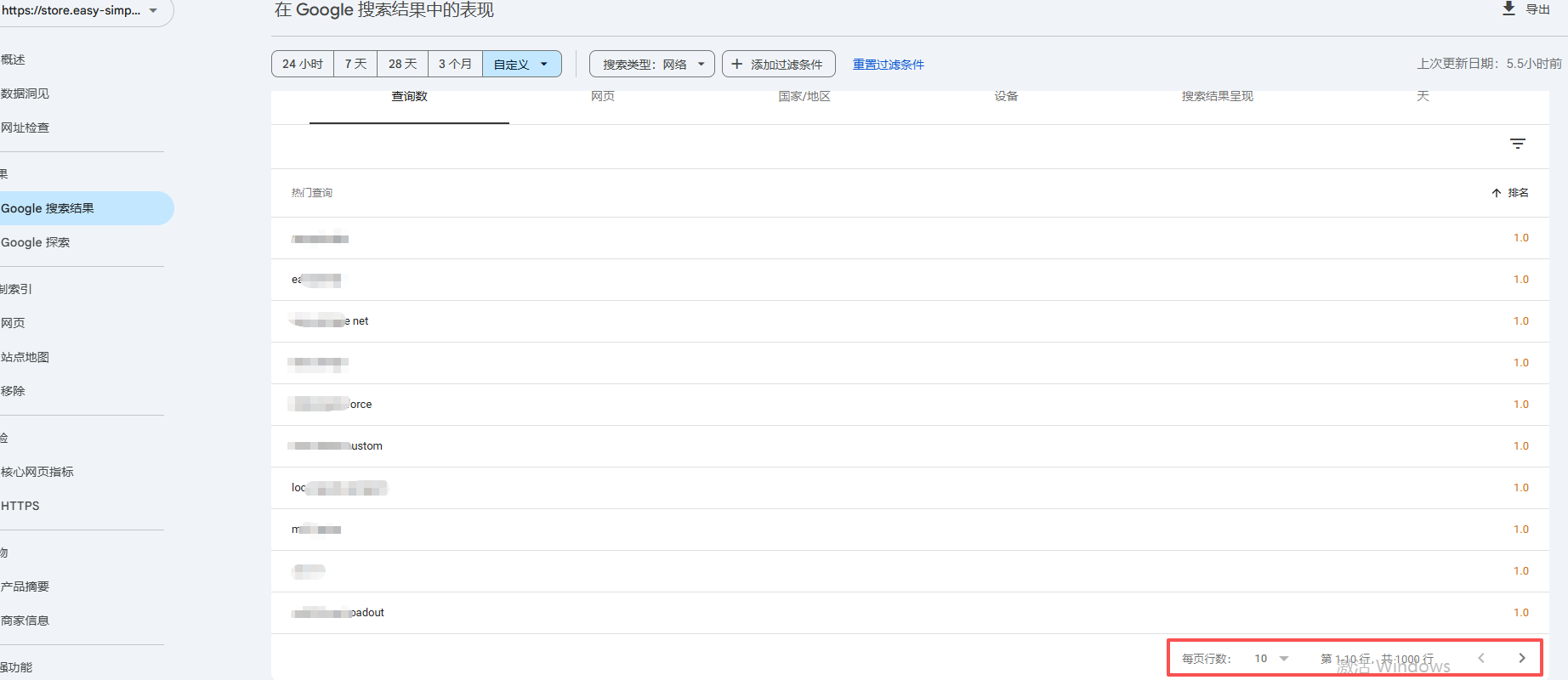Screen dimensions: 1568x680
Task: Switch to the 网页 tab
Action: point(603,97)
